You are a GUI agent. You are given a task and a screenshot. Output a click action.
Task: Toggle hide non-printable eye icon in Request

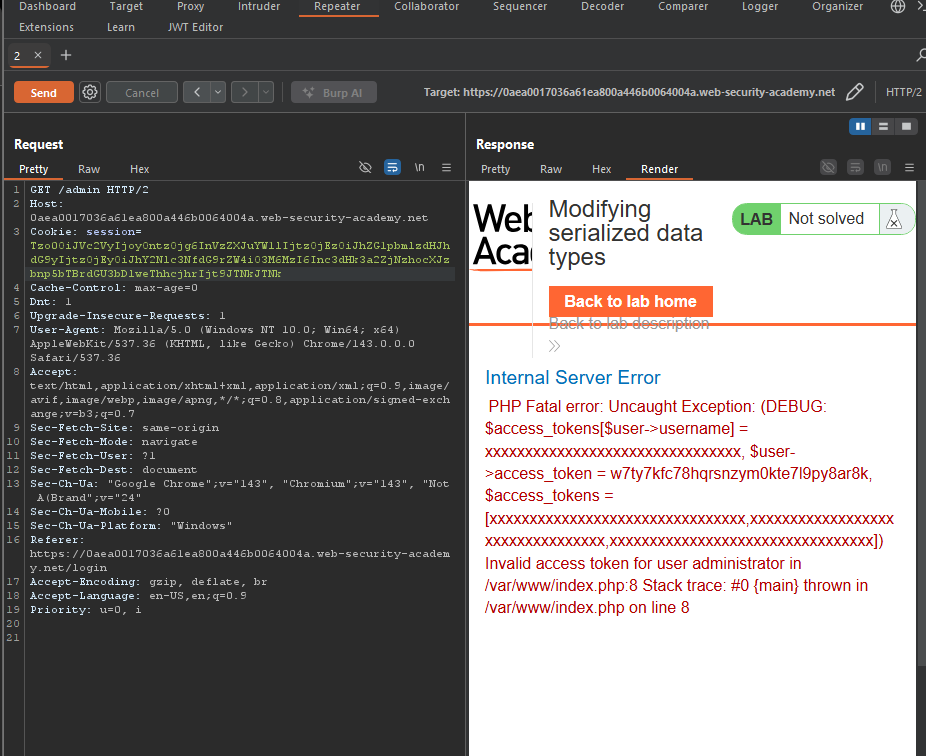point(365,168)
